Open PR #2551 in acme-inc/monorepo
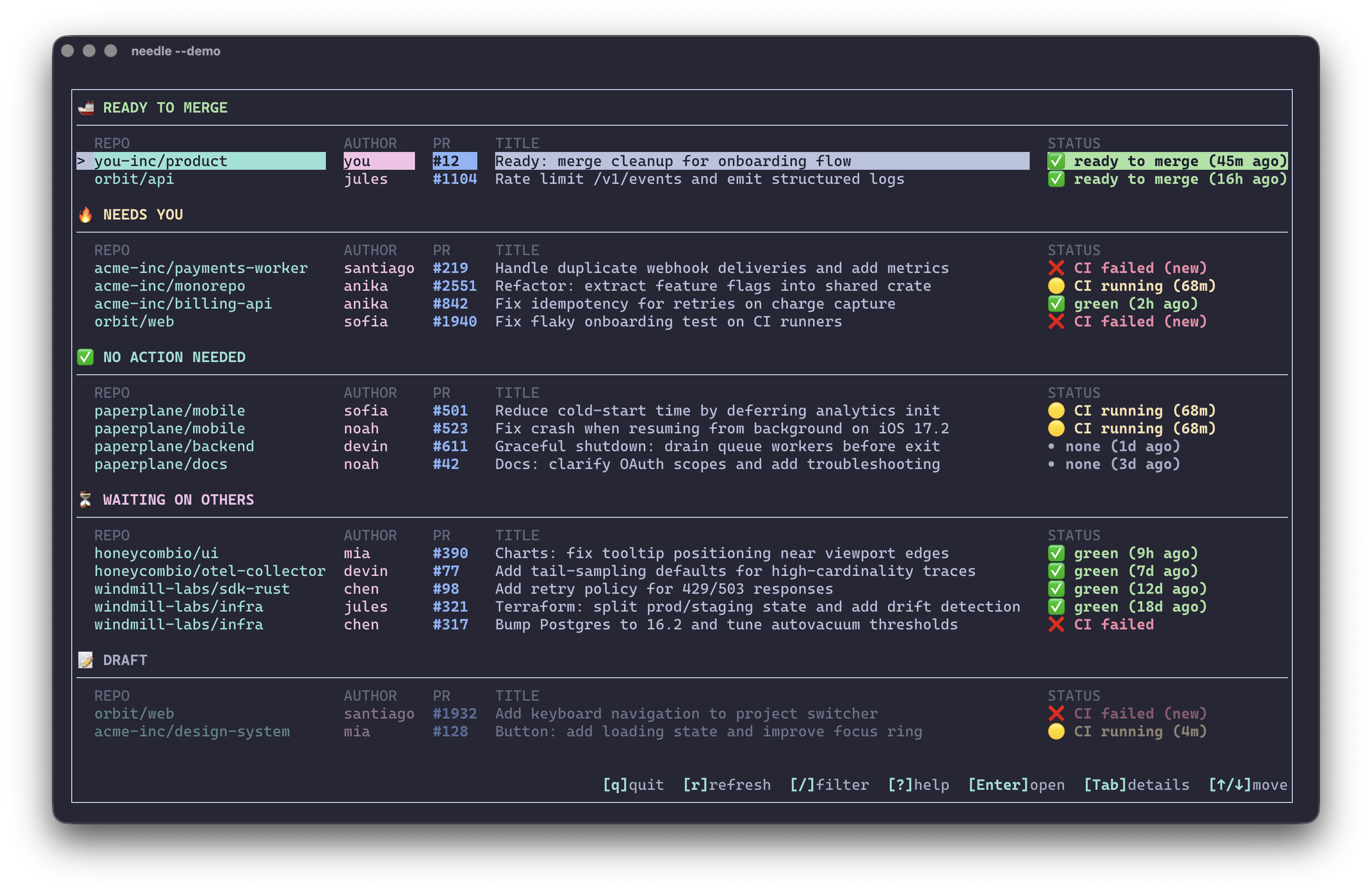 (x=454, y=286)
